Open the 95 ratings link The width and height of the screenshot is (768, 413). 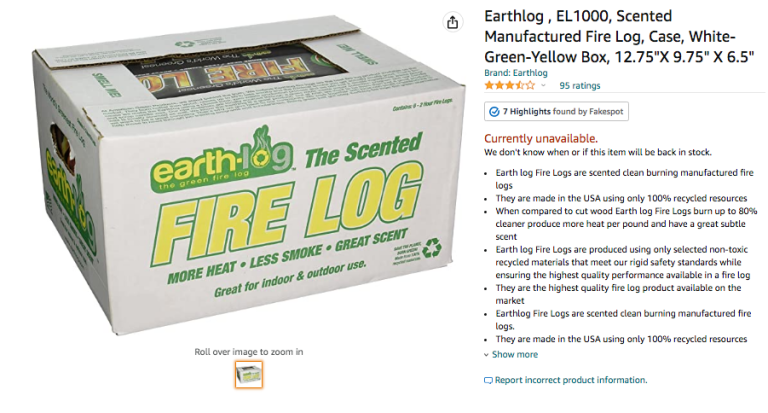[x=579, y=86]
